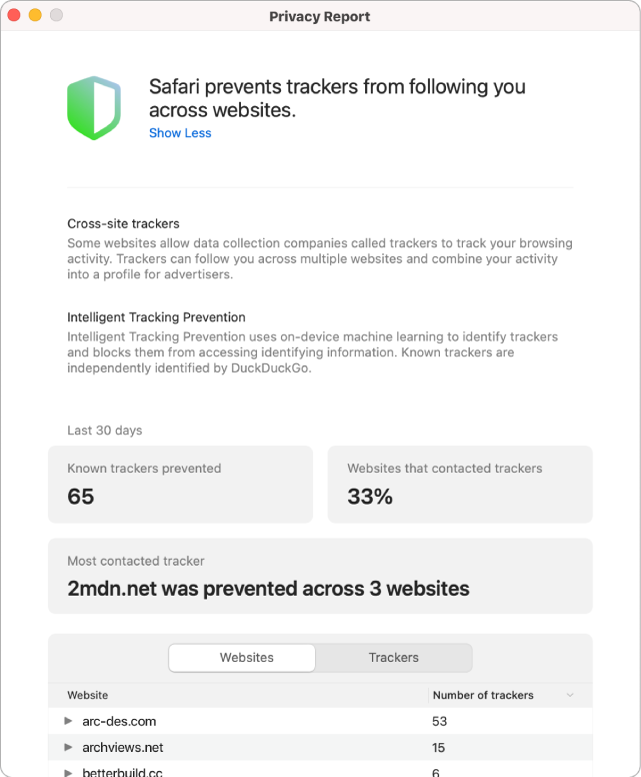Click the gray zoom window button
The width and height of the screenshot is (641, 777).
click(x=55, y=16)
